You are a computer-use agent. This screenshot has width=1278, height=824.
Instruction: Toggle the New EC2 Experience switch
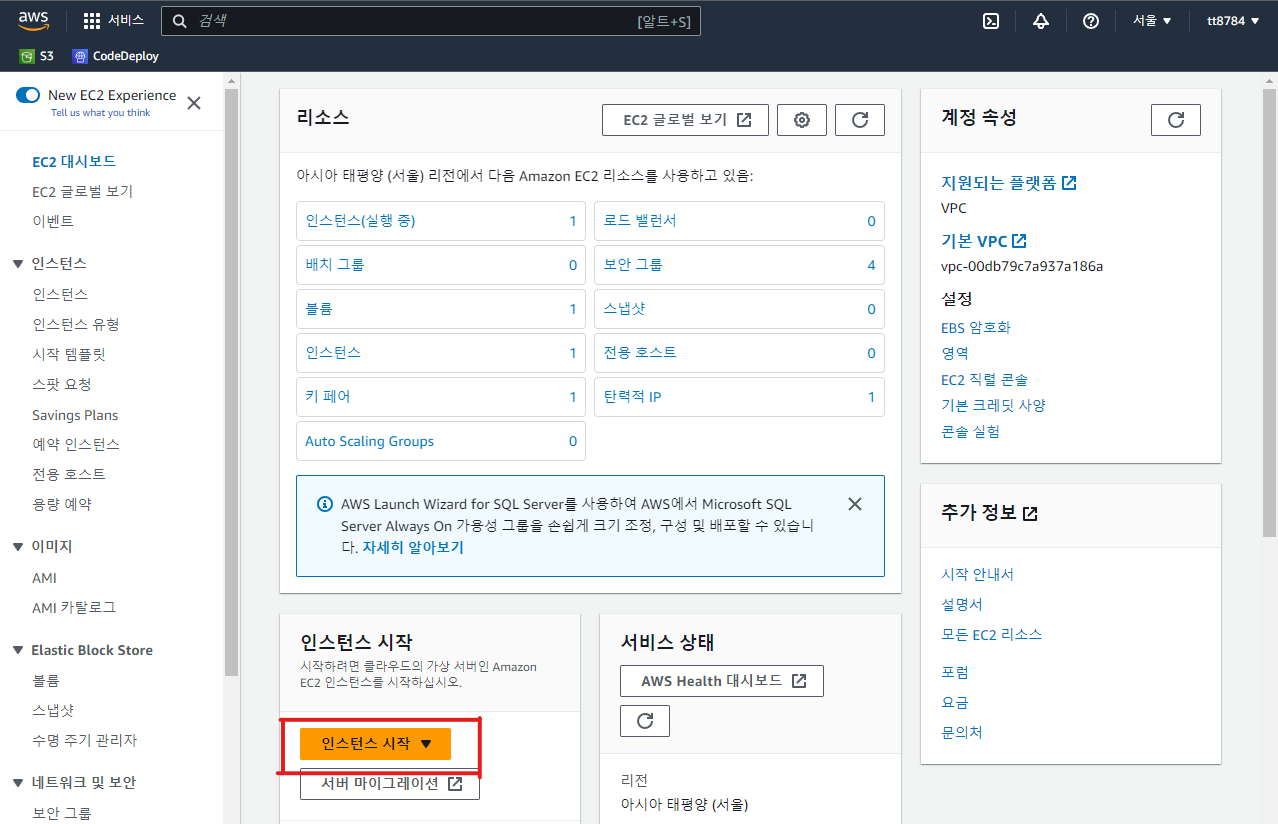point(28,95)
